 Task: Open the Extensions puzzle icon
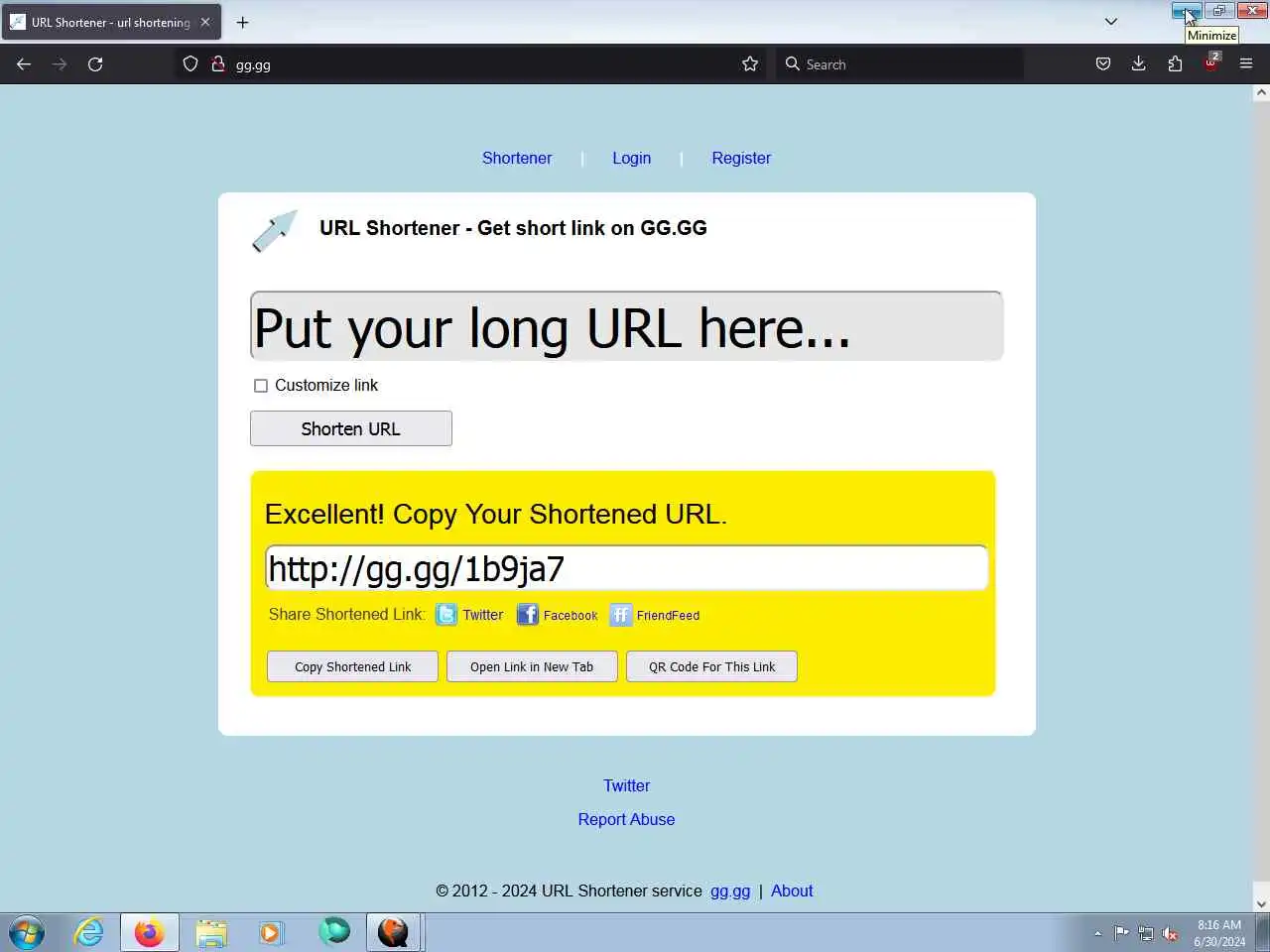tap(1175, 64)
